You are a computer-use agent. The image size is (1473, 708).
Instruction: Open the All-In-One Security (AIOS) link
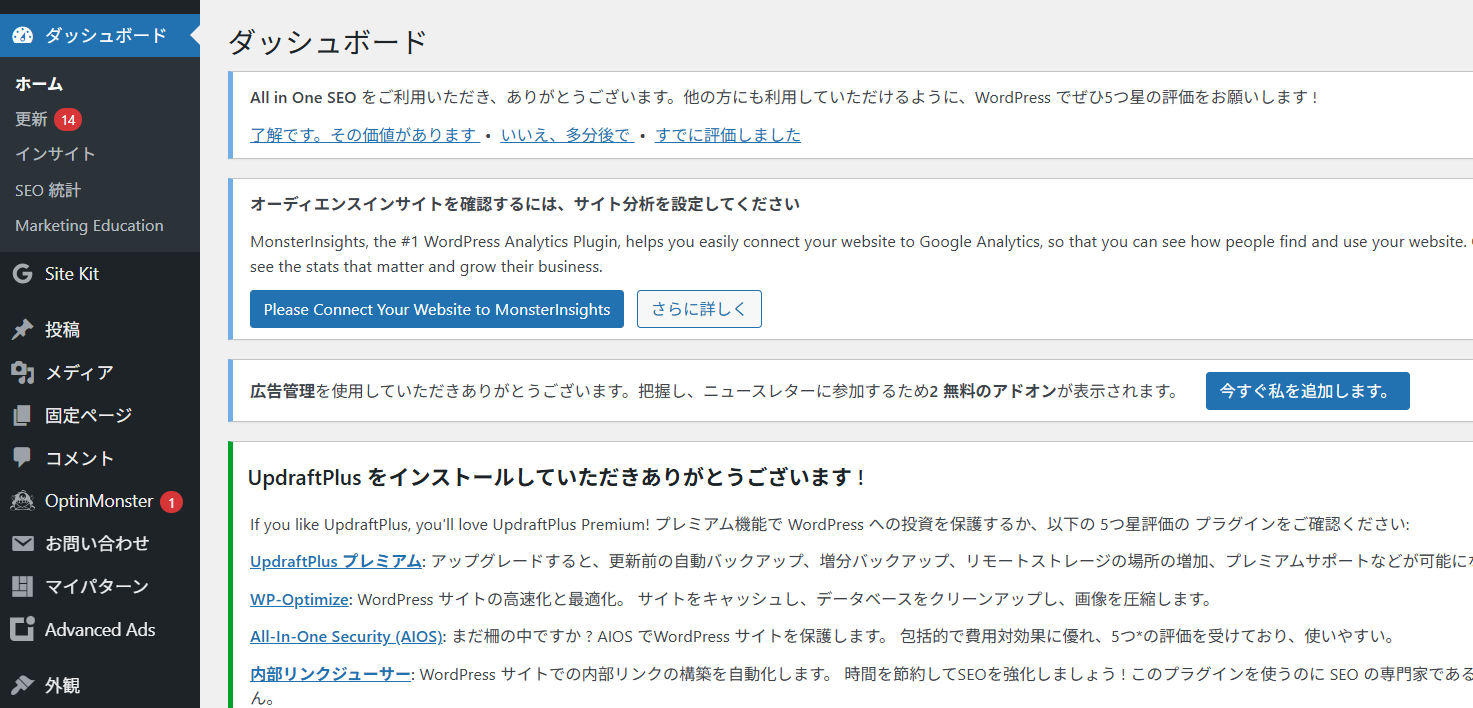point(346,637)
